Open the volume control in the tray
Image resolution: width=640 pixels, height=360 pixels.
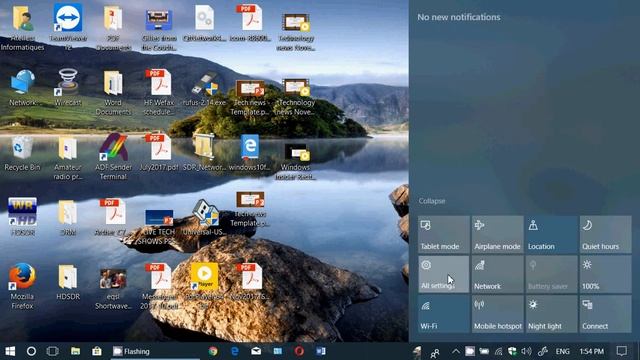pyautogui.click(x=527, y=351)
